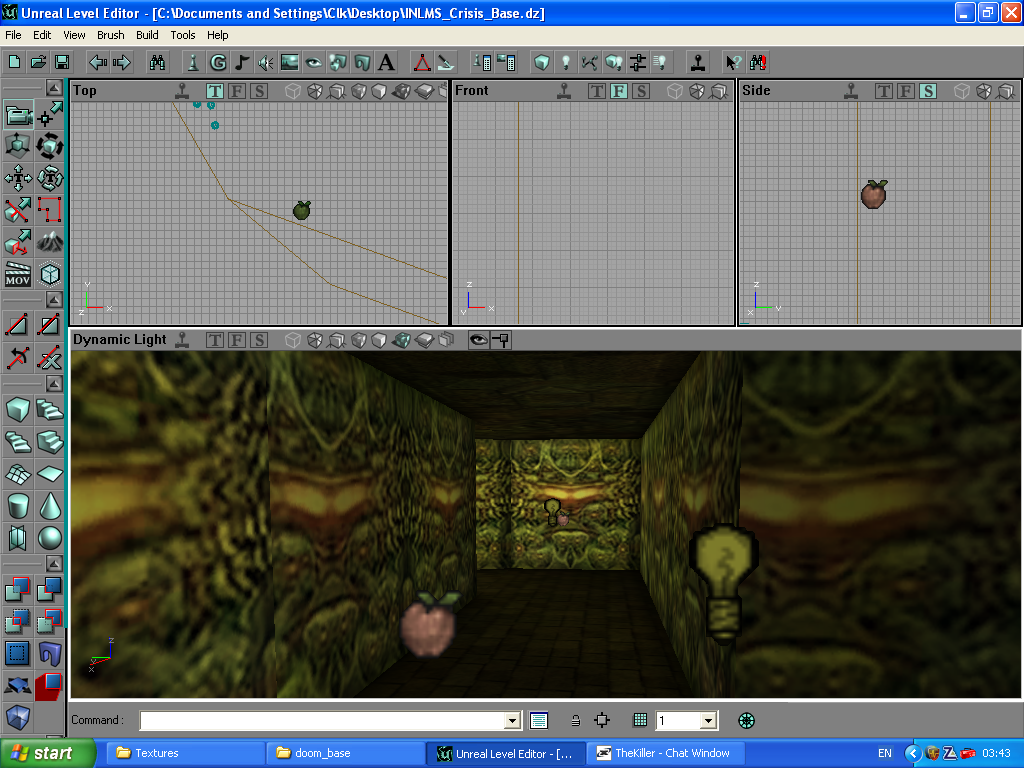Open the grid size dropdown
Screen dimensions: 1024x768
pos(709,721)
